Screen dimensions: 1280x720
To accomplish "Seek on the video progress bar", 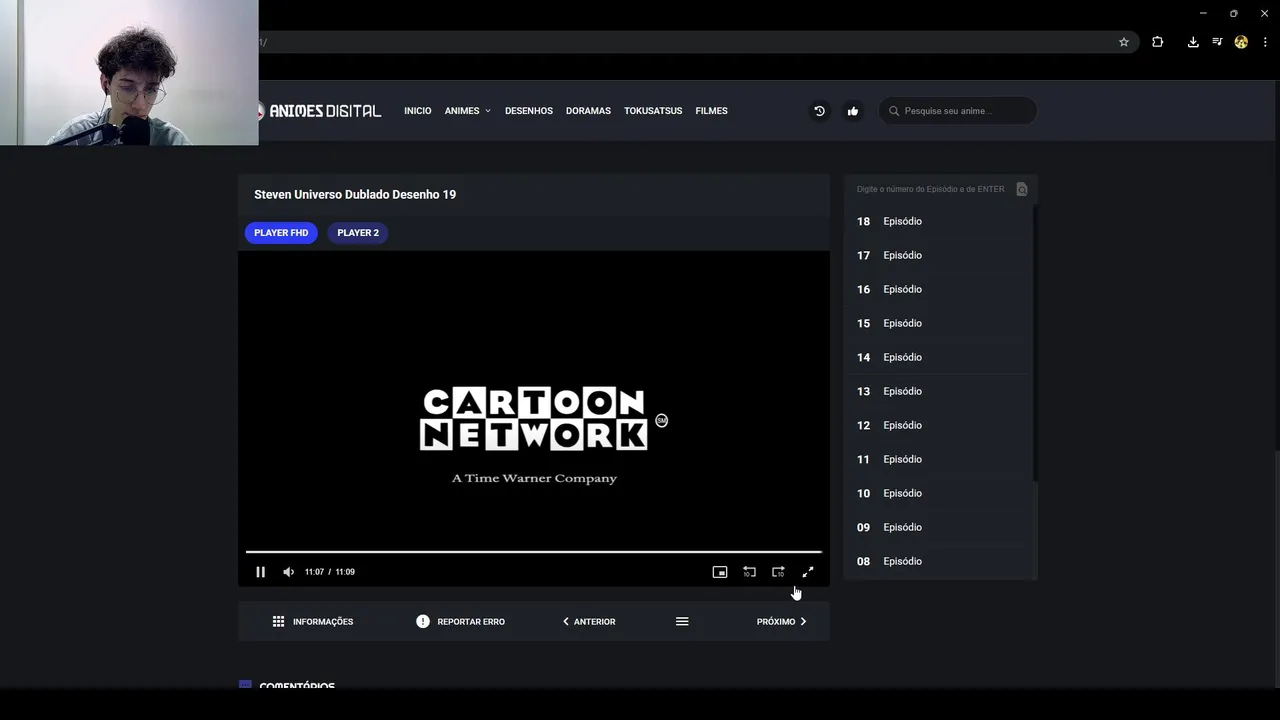I will (534, 551).
